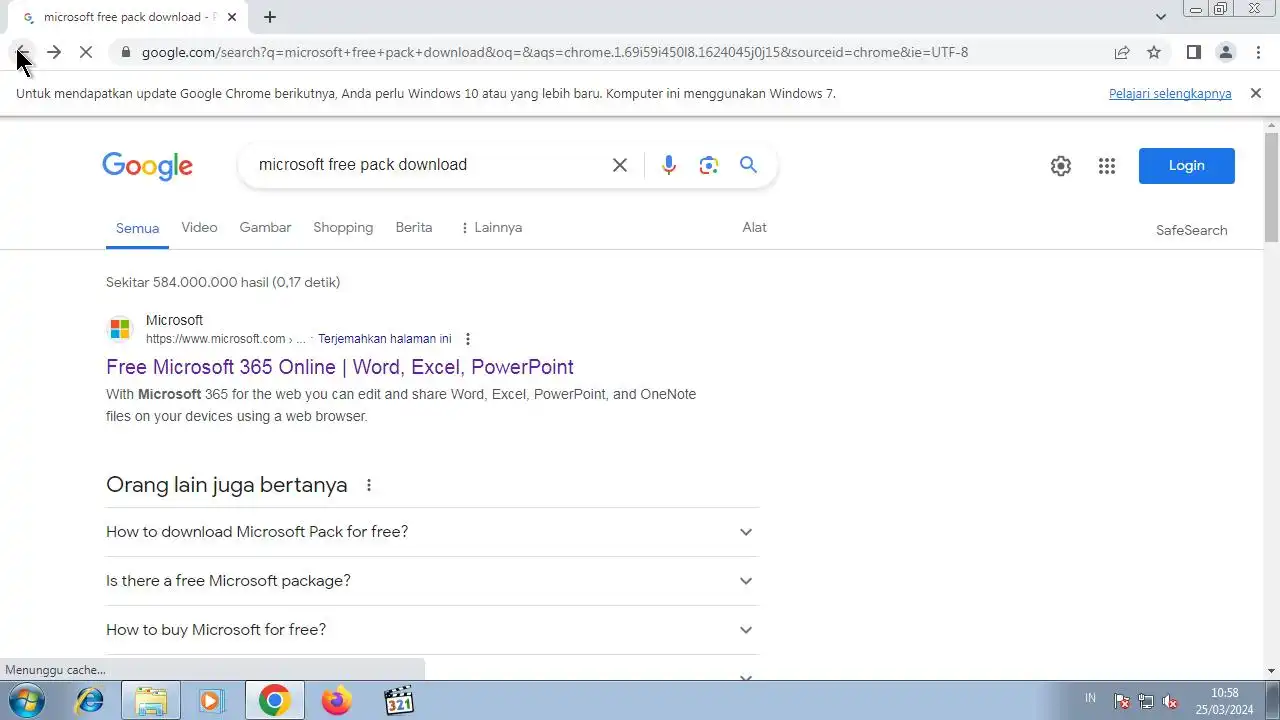
Task: Open the Chrome side panel icon
Action: tap(1194, 52)
